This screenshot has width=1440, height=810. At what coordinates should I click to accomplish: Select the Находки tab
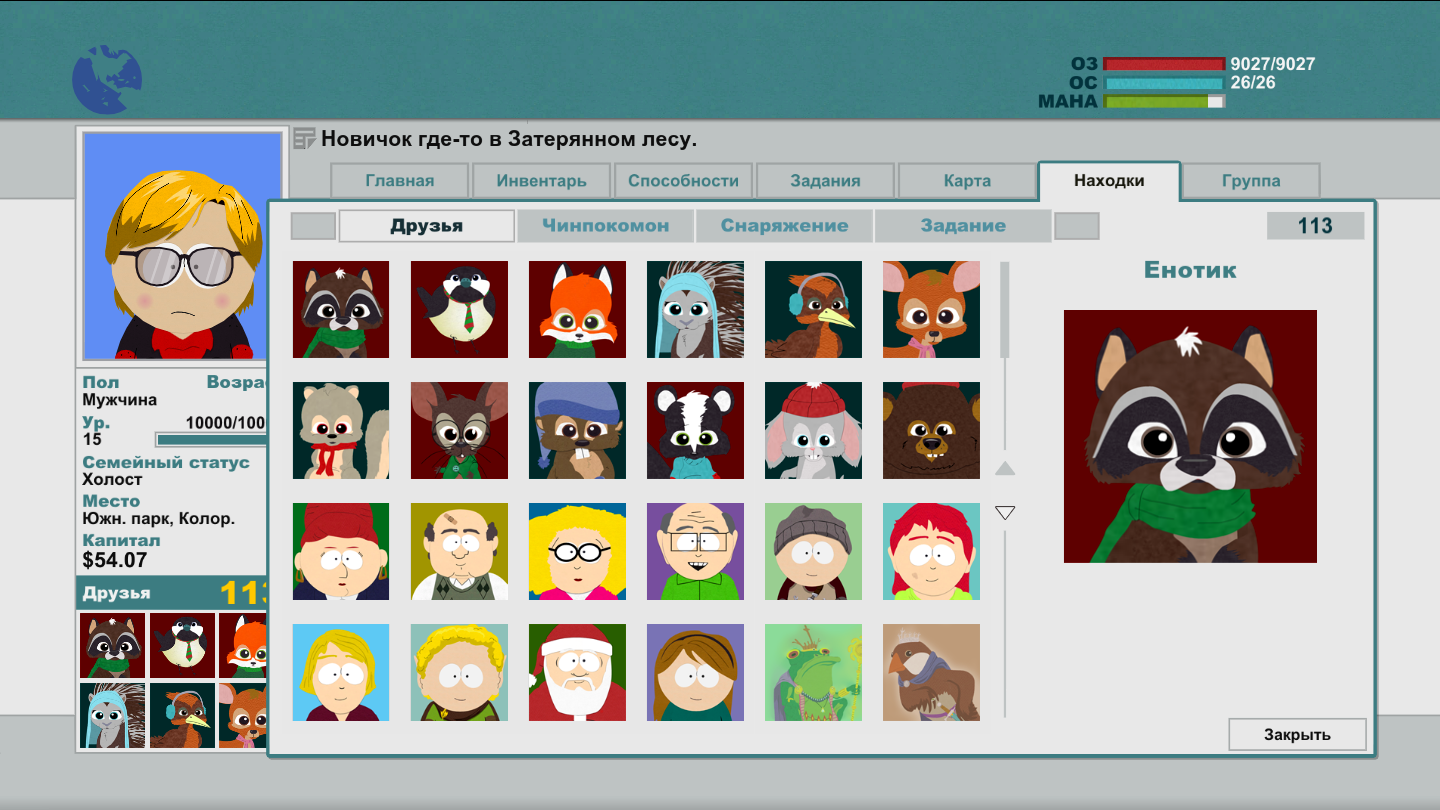tap(1109, 181)
